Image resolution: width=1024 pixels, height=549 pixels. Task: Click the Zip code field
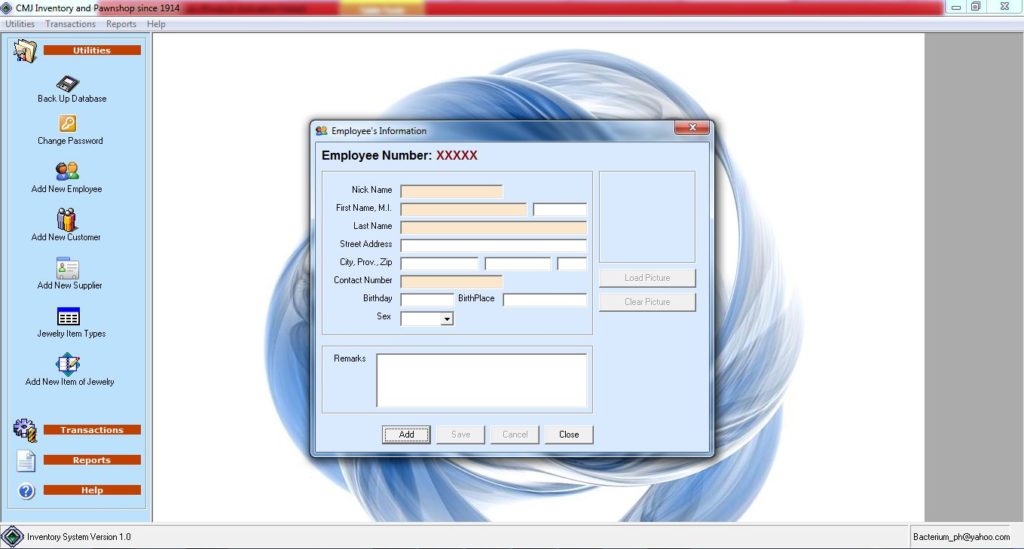[572, 264]
